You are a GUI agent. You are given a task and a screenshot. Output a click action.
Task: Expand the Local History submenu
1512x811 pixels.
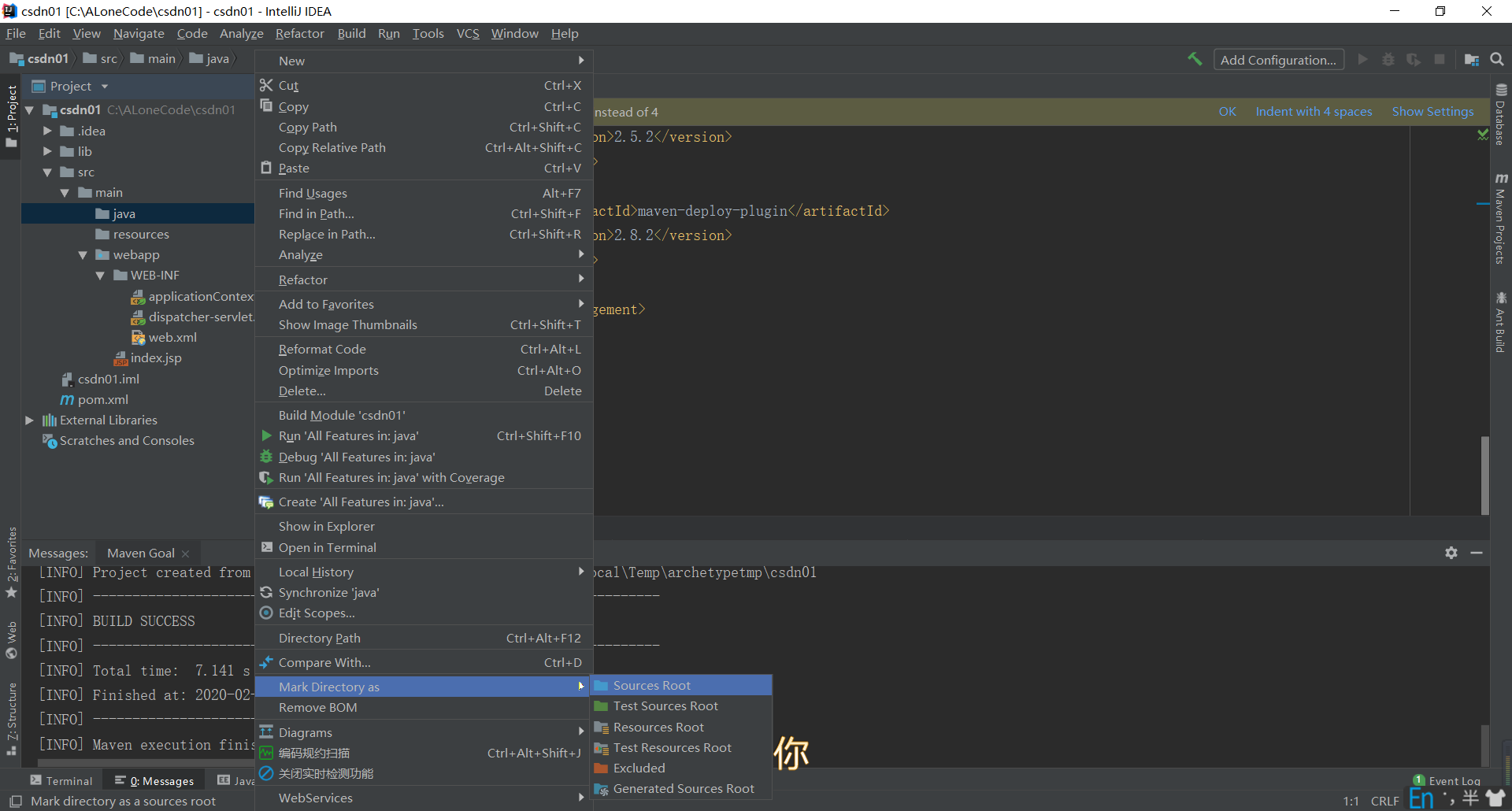(424, 572)
